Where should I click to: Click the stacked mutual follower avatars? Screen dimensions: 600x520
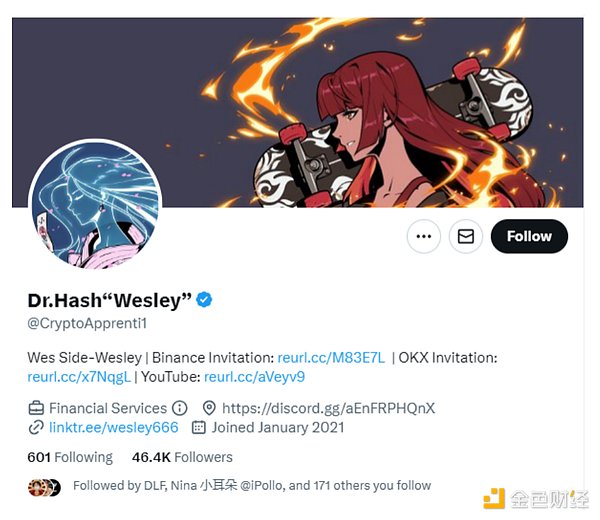pos(44,487)
